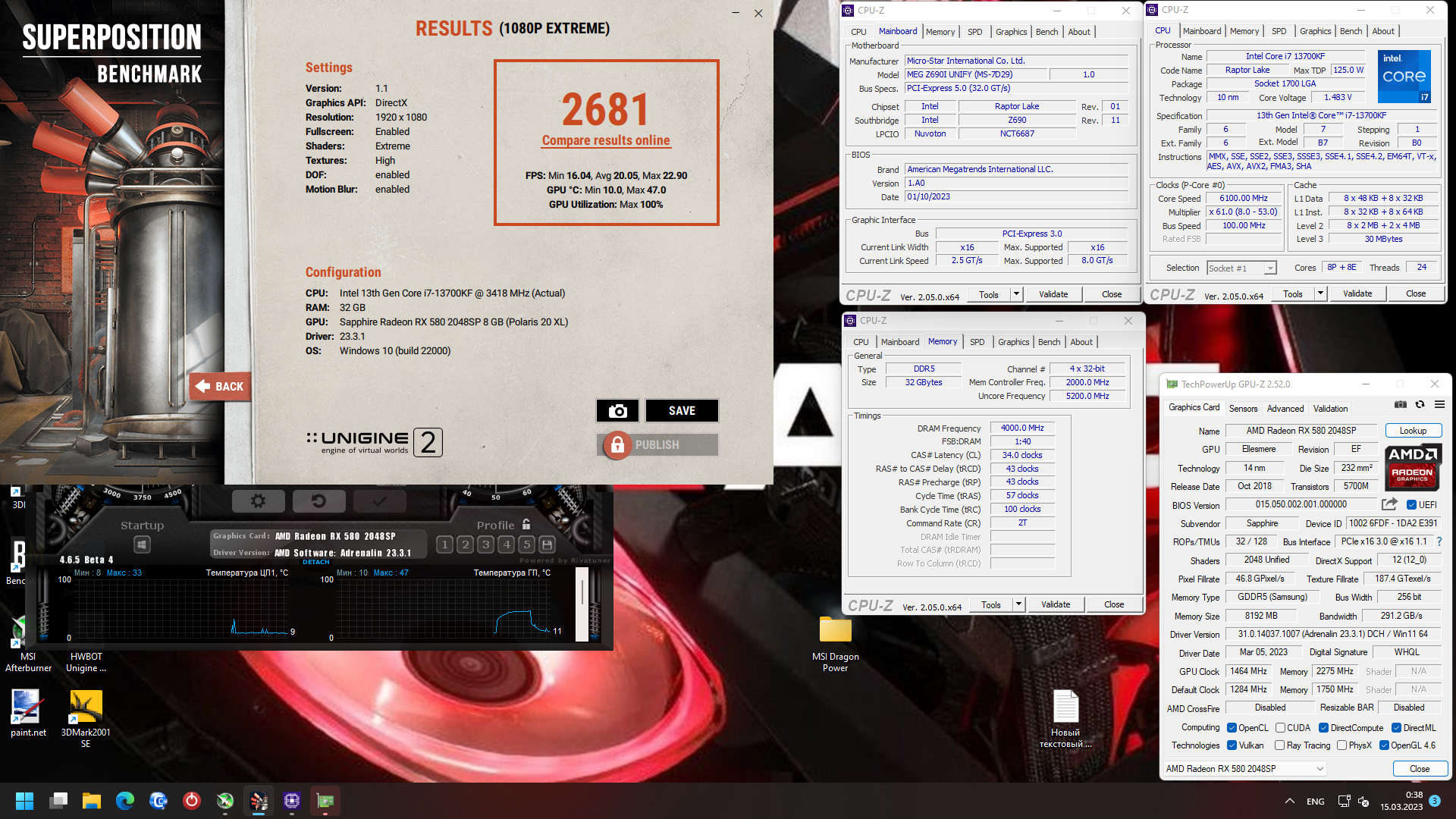Switch to SPD tab in CPU-Z Mainboard window
1456x819 pixels.
[974, 32]
